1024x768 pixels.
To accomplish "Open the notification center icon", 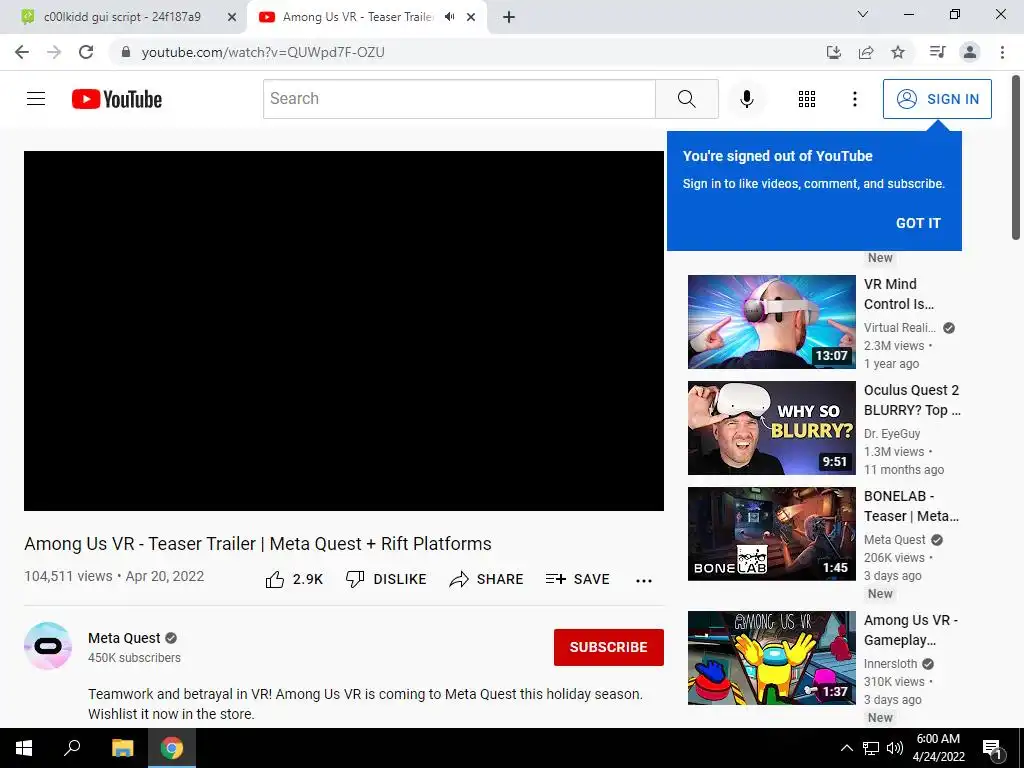I will (992, 749).
